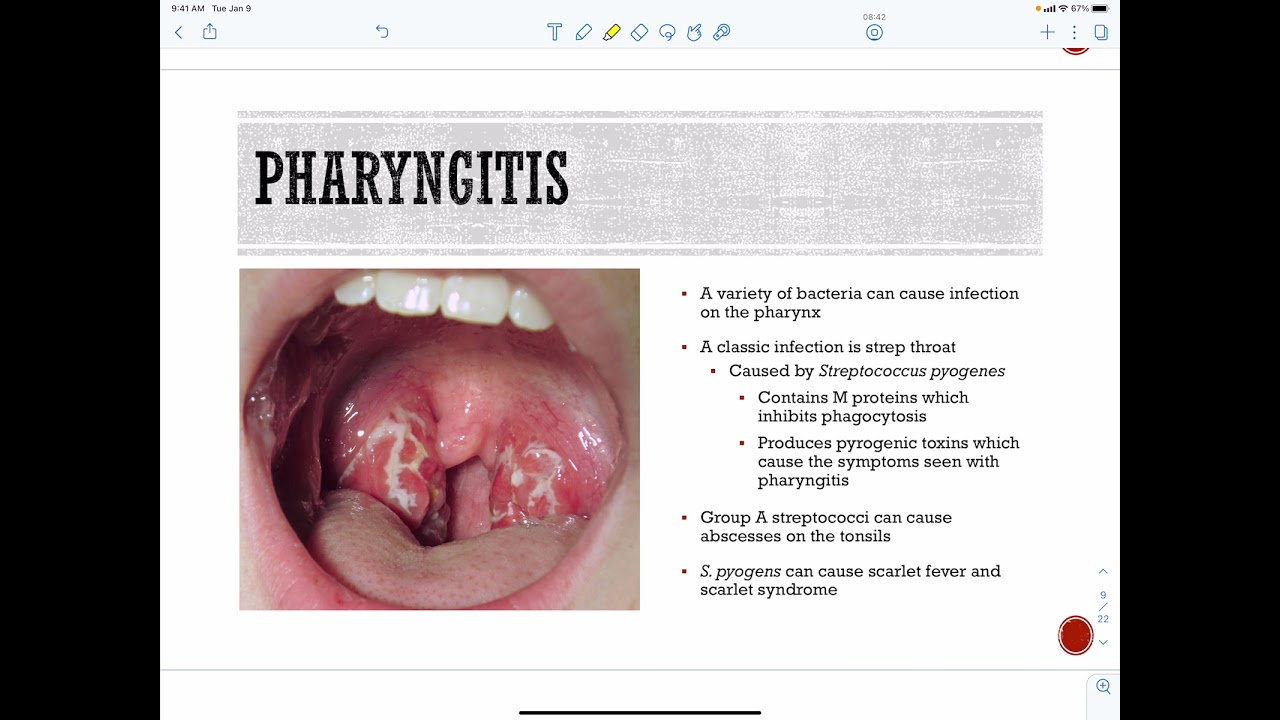
Task: Select the Pen tool
Action: 583,32
